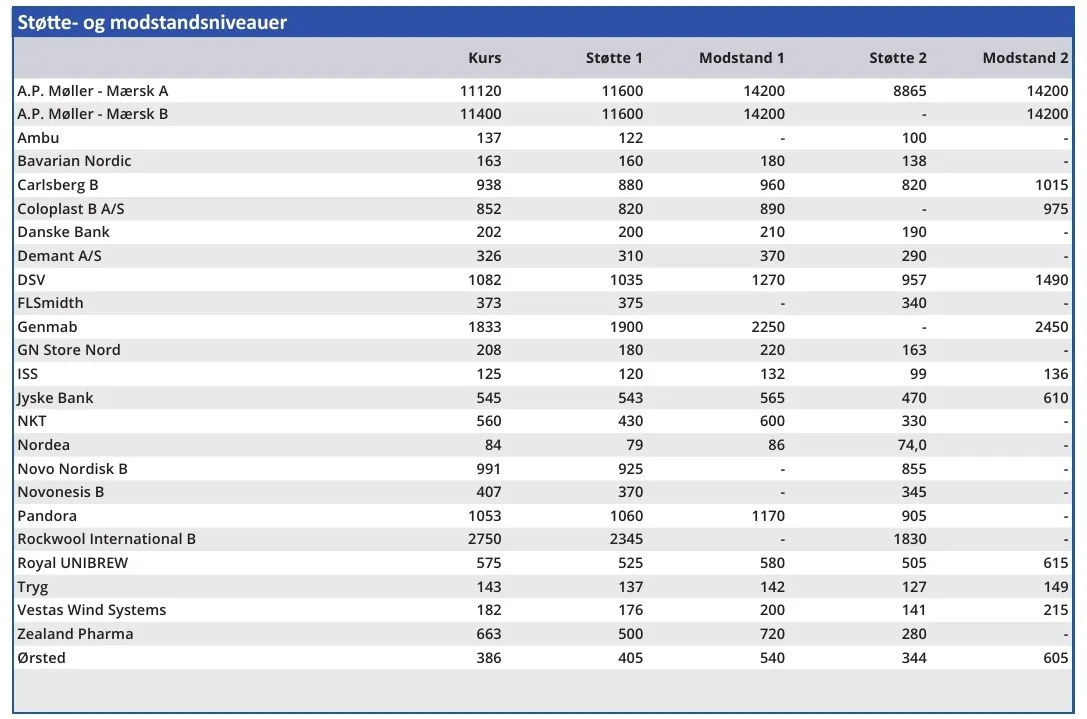Viewport: 1087px width, 719px height.
Task: Select Nordea's Støtte 2 value 74,0
Action: point(912,445)
